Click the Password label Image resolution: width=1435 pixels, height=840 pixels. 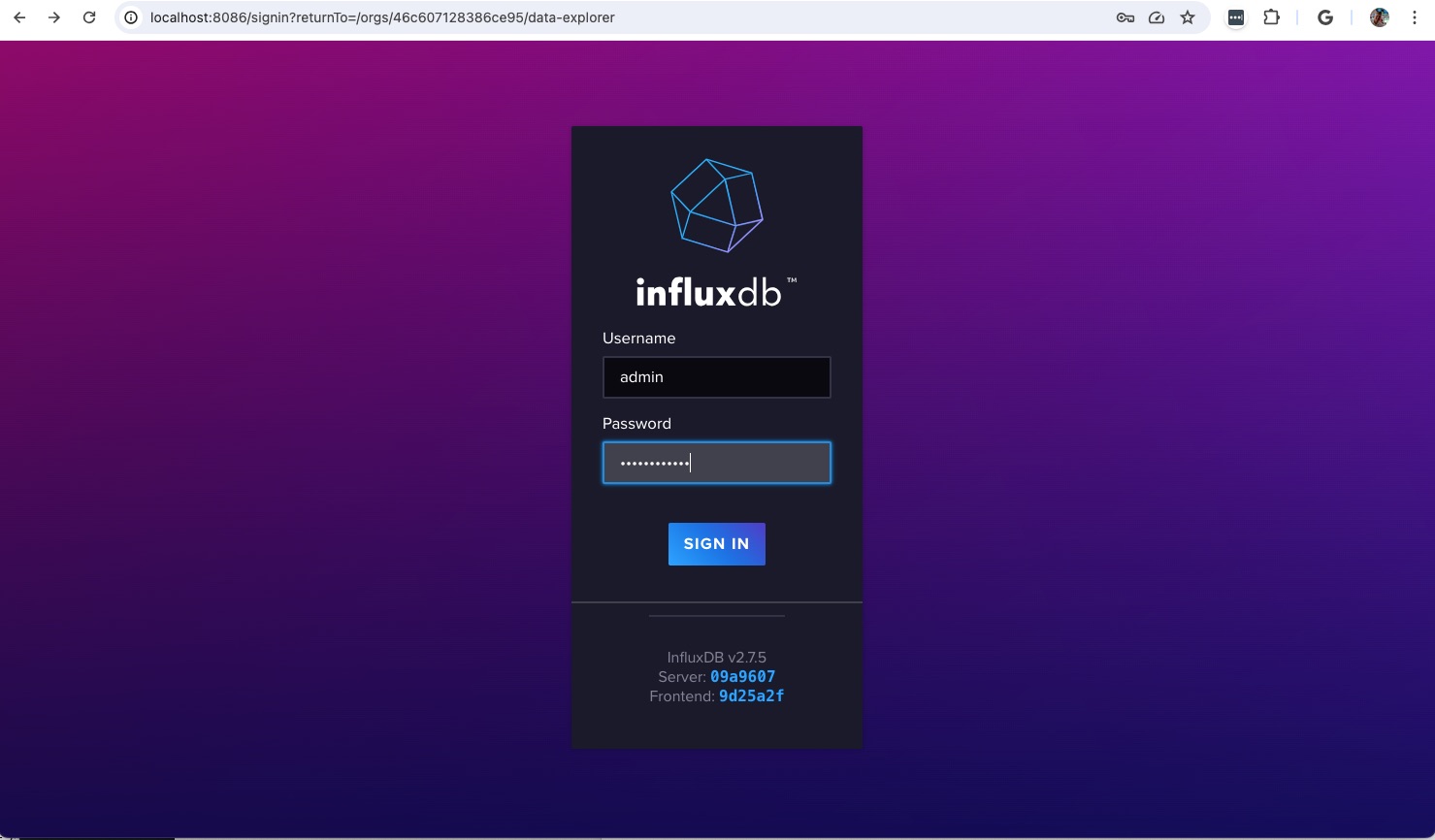coord(636,424)
